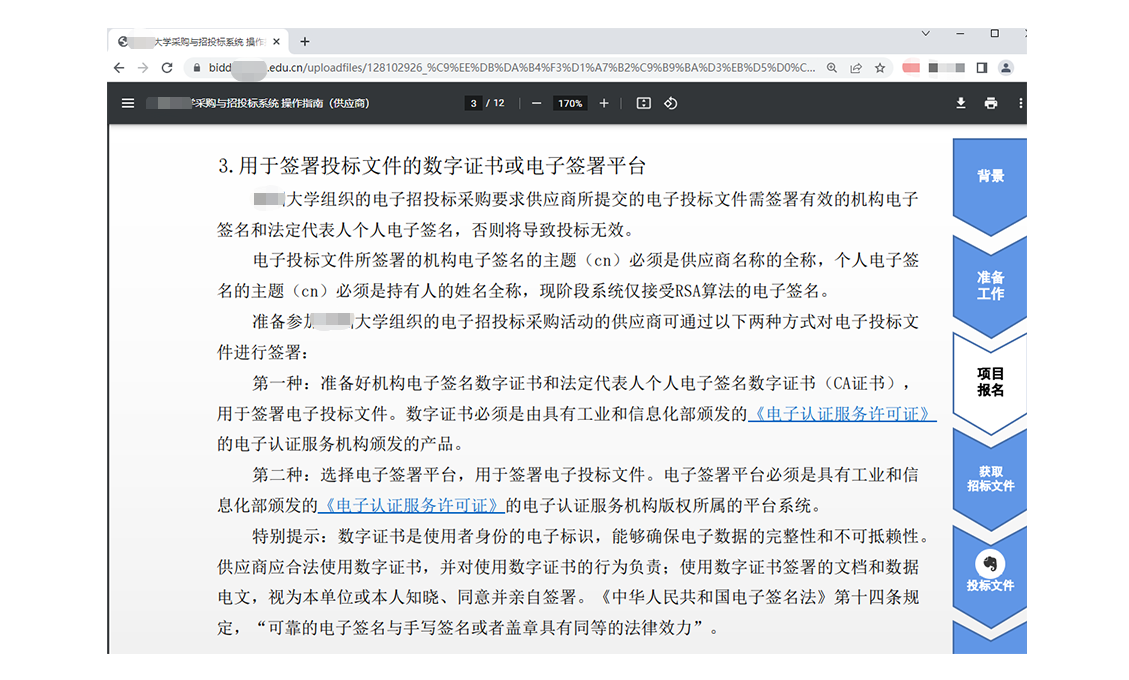Screen dimensions: 1129x680
Task: Open the PDF sidebar menu icon
Action: click(127, 103)
